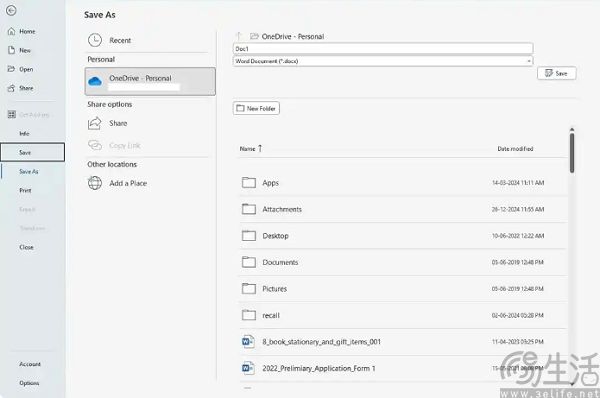Click the Recent clock icon
The image size is (600, 398).
pyautogui.click(x=95, y=40)
